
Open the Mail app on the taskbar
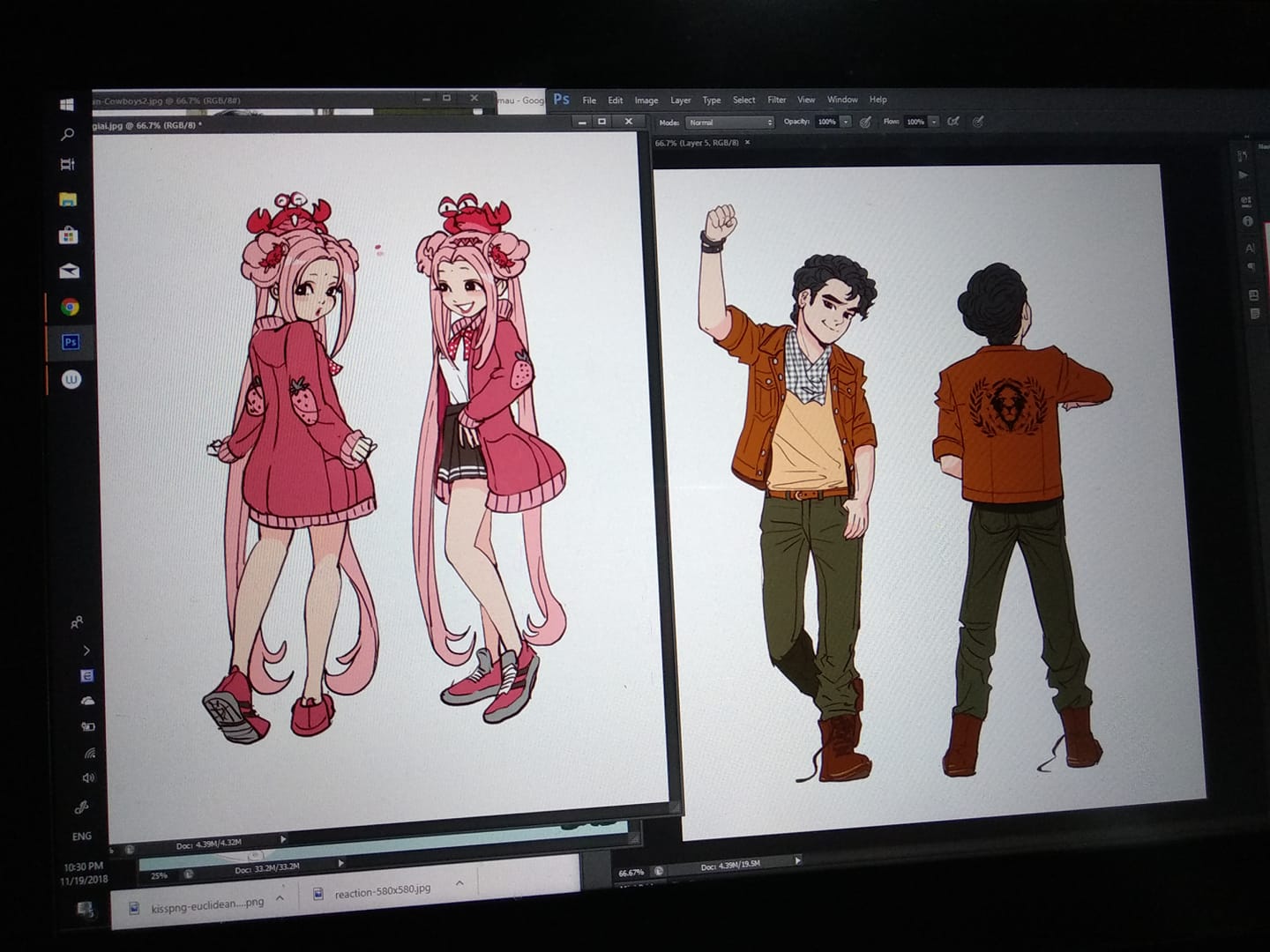69,271
